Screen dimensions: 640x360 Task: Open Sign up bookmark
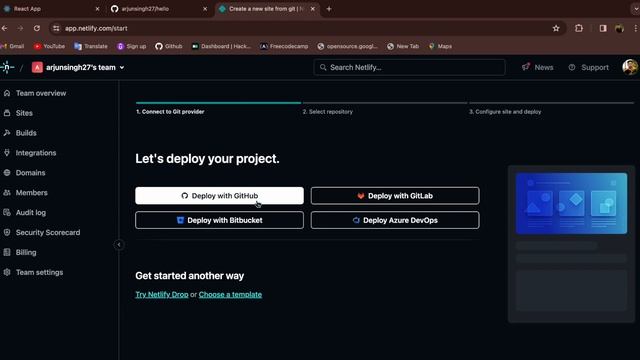pos(131,47)
